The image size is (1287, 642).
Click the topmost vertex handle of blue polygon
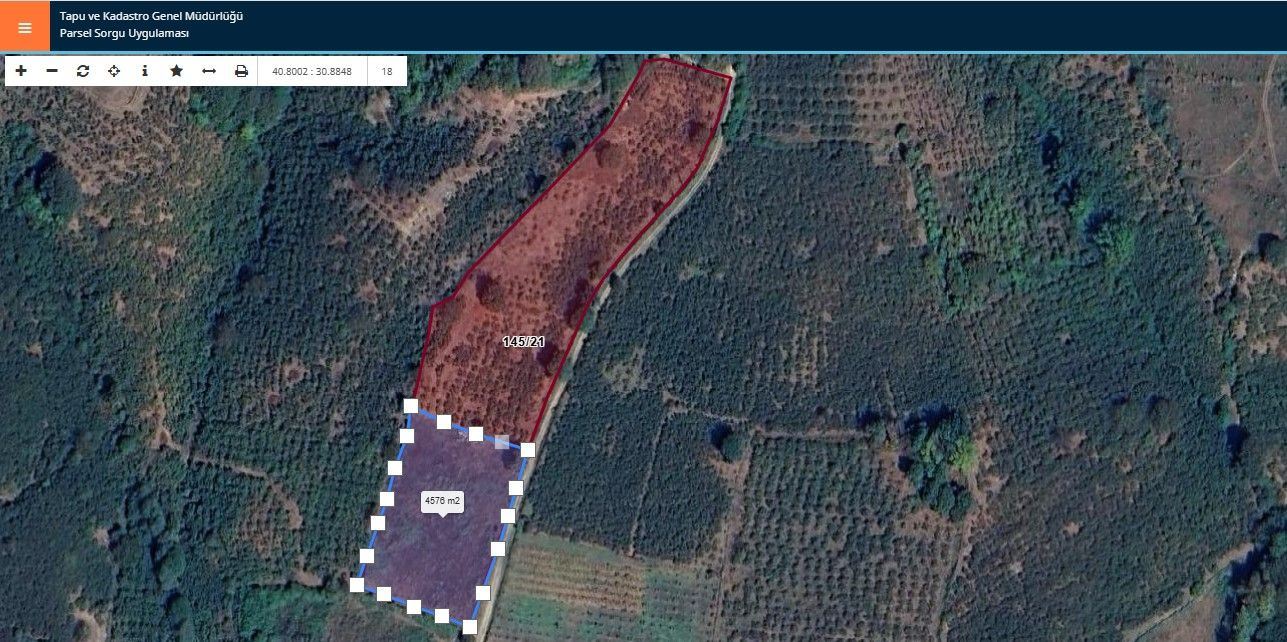pos(410,405)
